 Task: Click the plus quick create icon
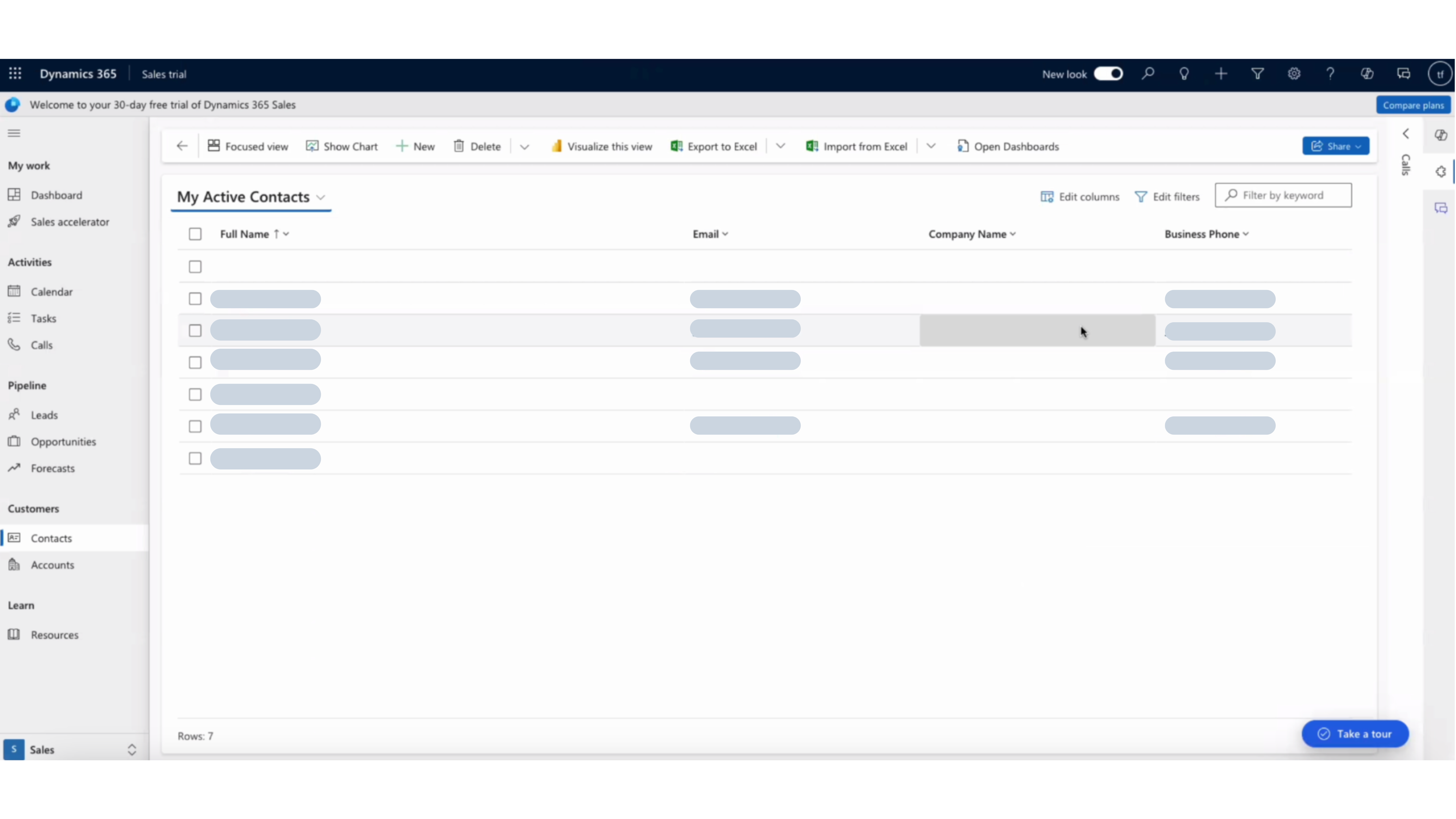tap(1221, 74)
